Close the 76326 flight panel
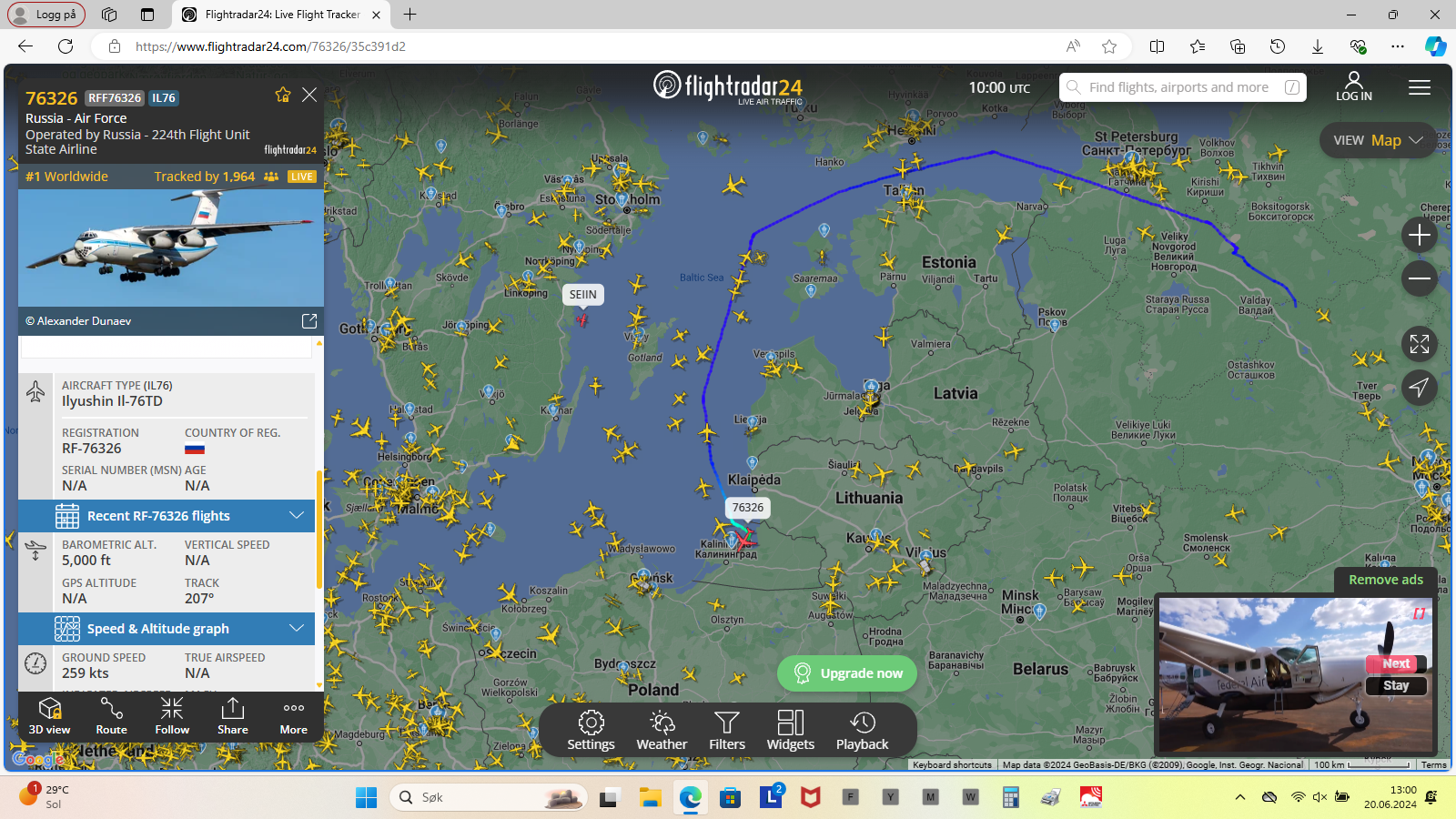Viewport: 1456px width, 819px height. coord(309,95)
